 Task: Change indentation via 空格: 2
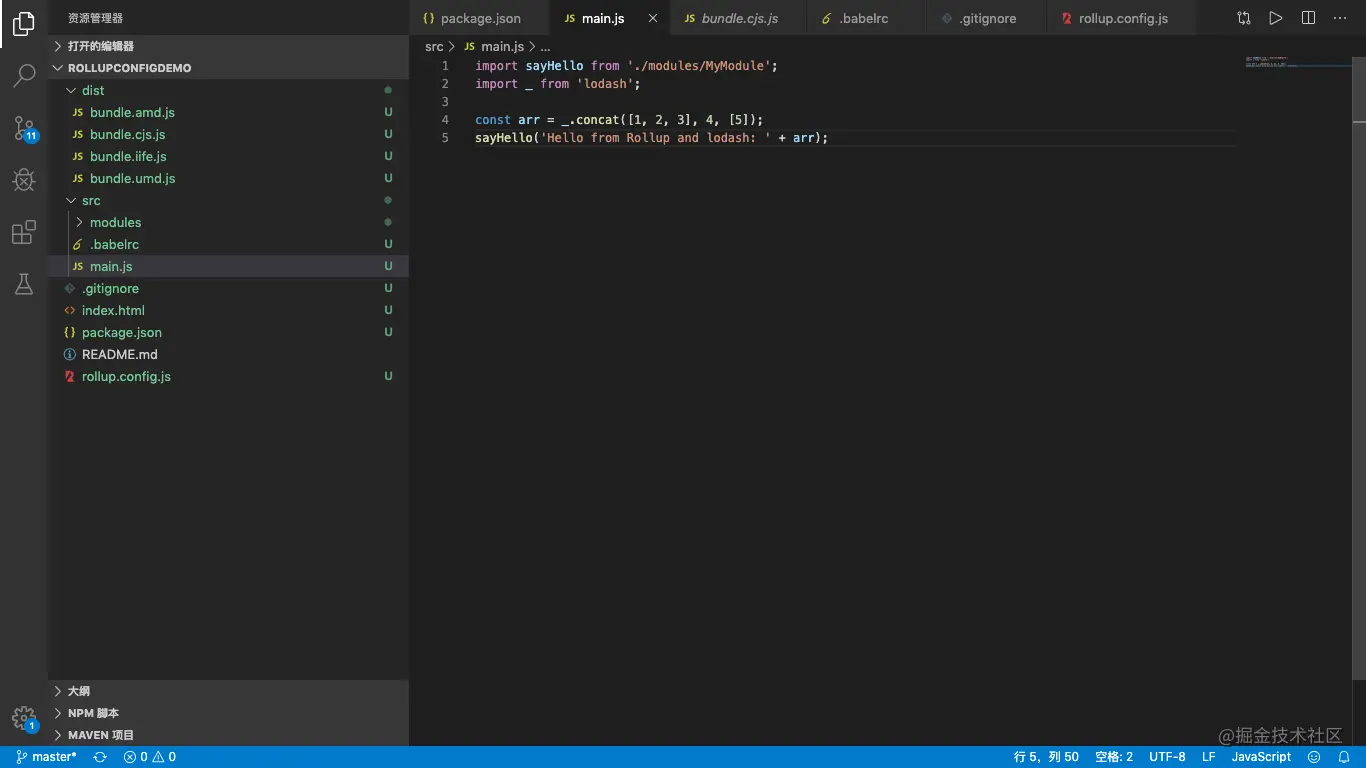1114,757
